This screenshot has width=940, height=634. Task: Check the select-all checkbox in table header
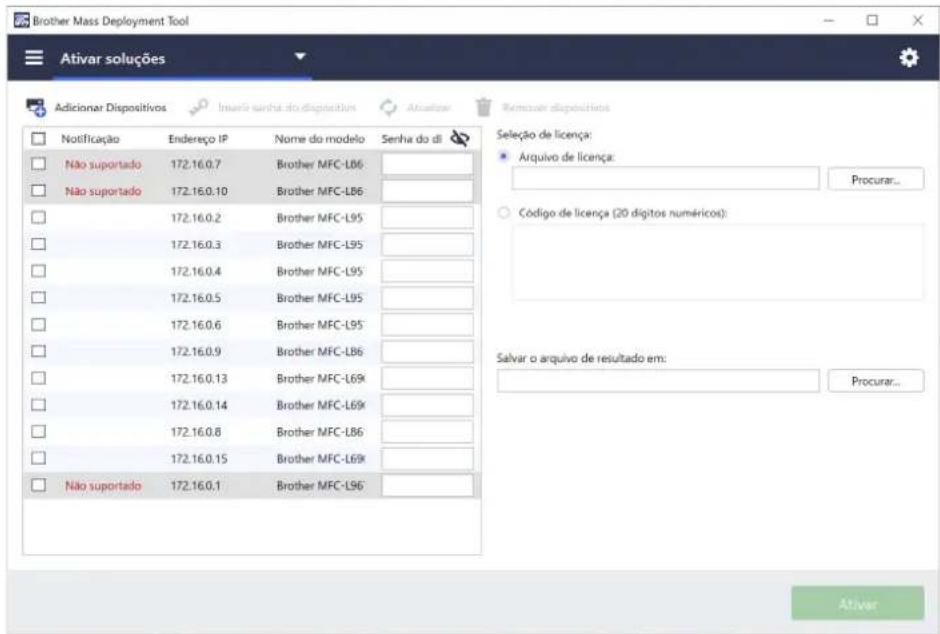pos(38,139)
